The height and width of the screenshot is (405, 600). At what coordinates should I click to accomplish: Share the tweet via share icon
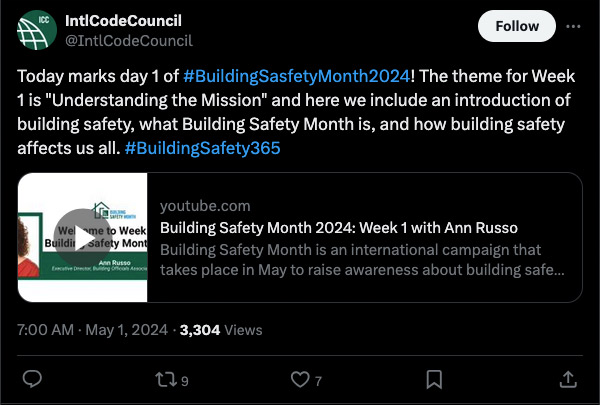coord(567,379)
